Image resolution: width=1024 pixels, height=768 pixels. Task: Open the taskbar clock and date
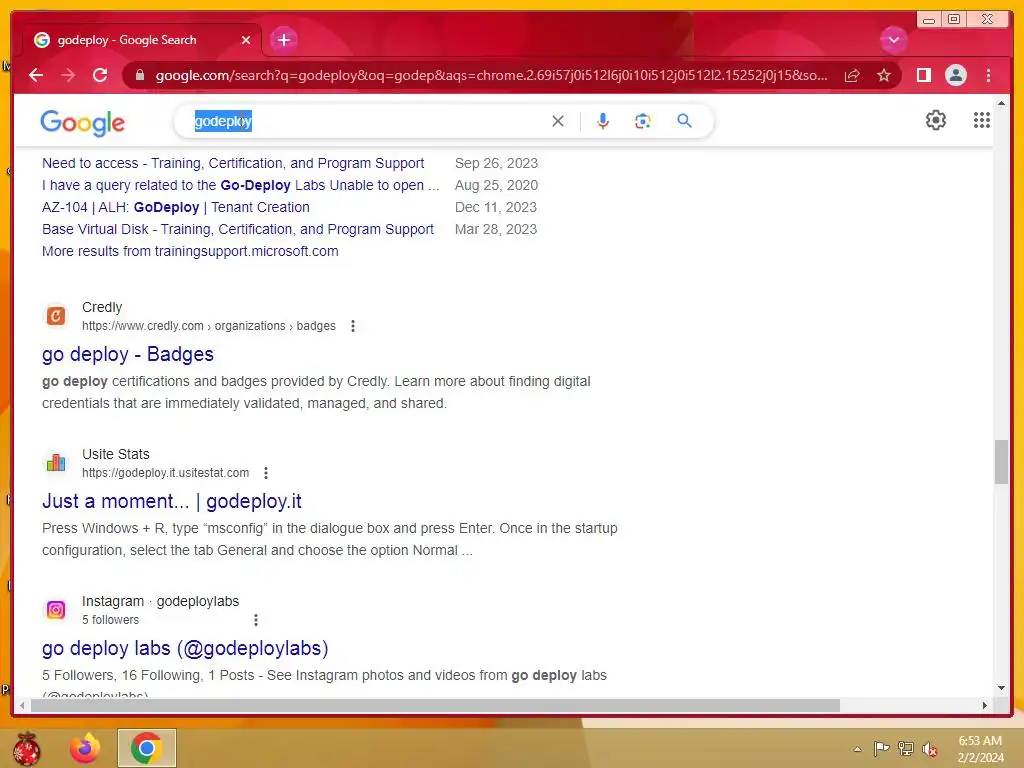(x=980, y=748)
